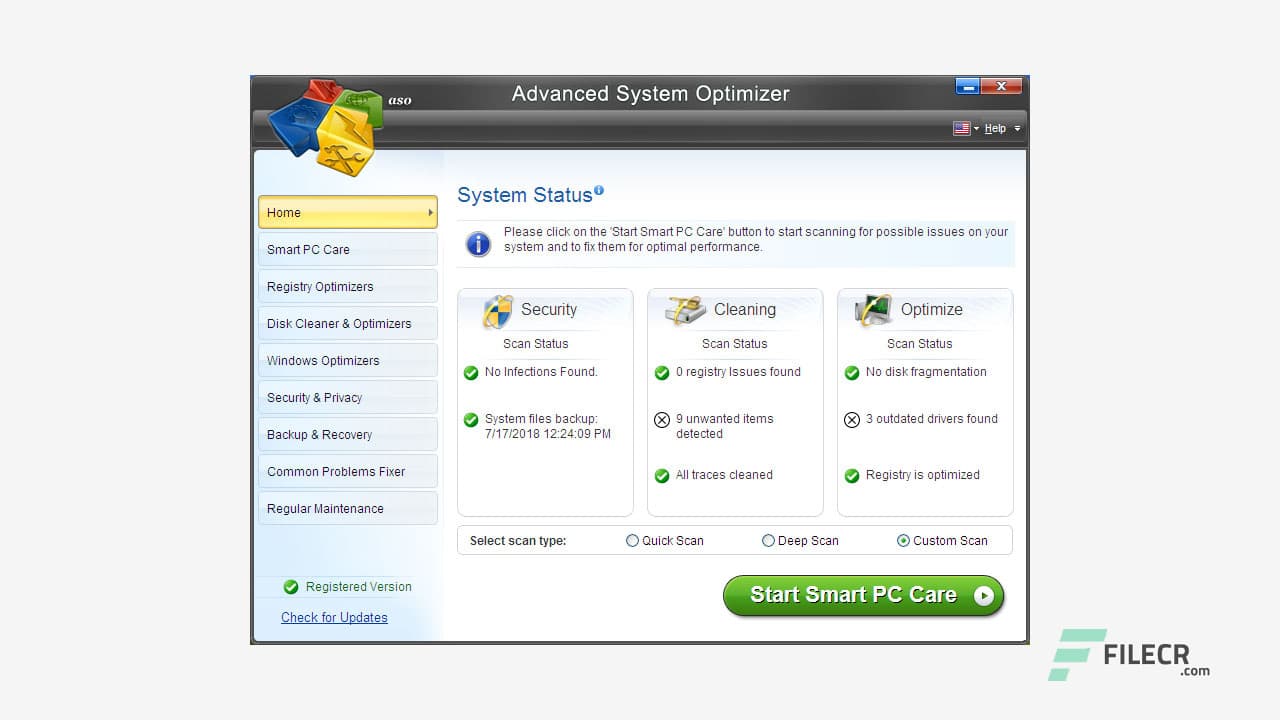Open the Check for Updates link
Screen dimensions: 1280x720
point(334,617)
